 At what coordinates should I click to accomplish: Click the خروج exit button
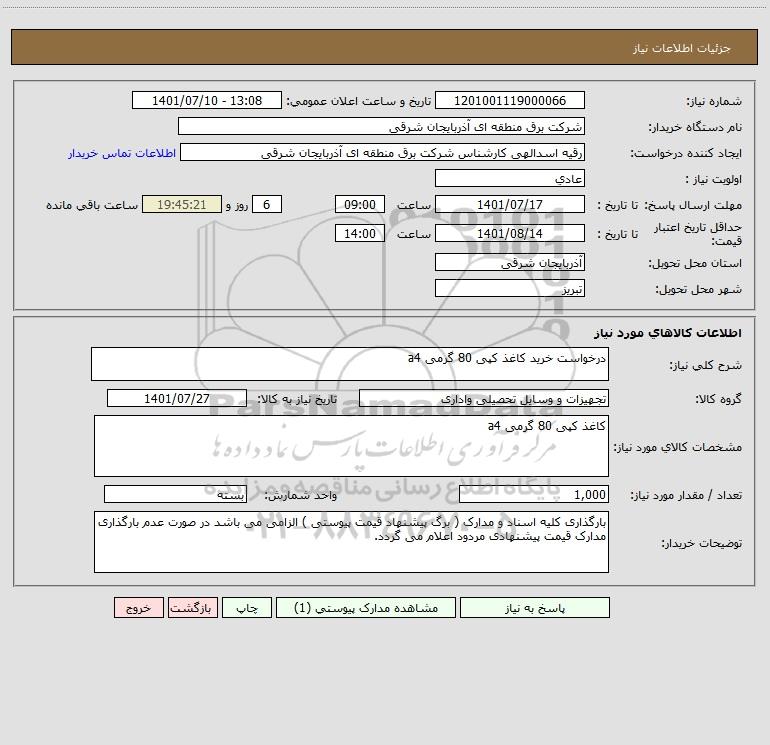tap(138, 607)
